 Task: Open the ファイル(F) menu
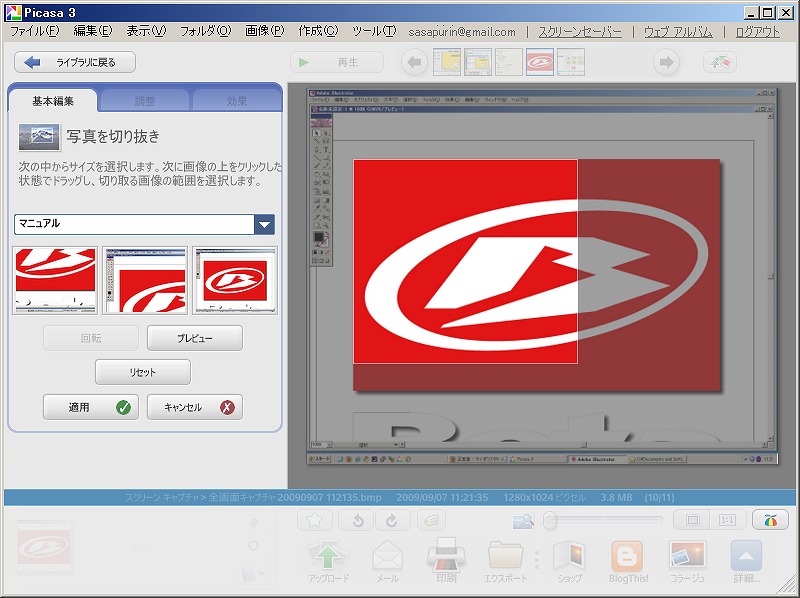35,31
